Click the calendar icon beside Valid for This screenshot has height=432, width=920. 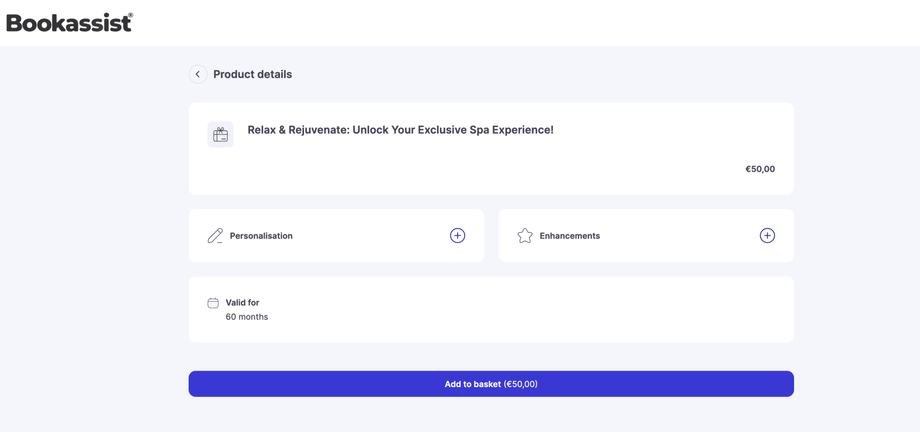tap(213, 303)
